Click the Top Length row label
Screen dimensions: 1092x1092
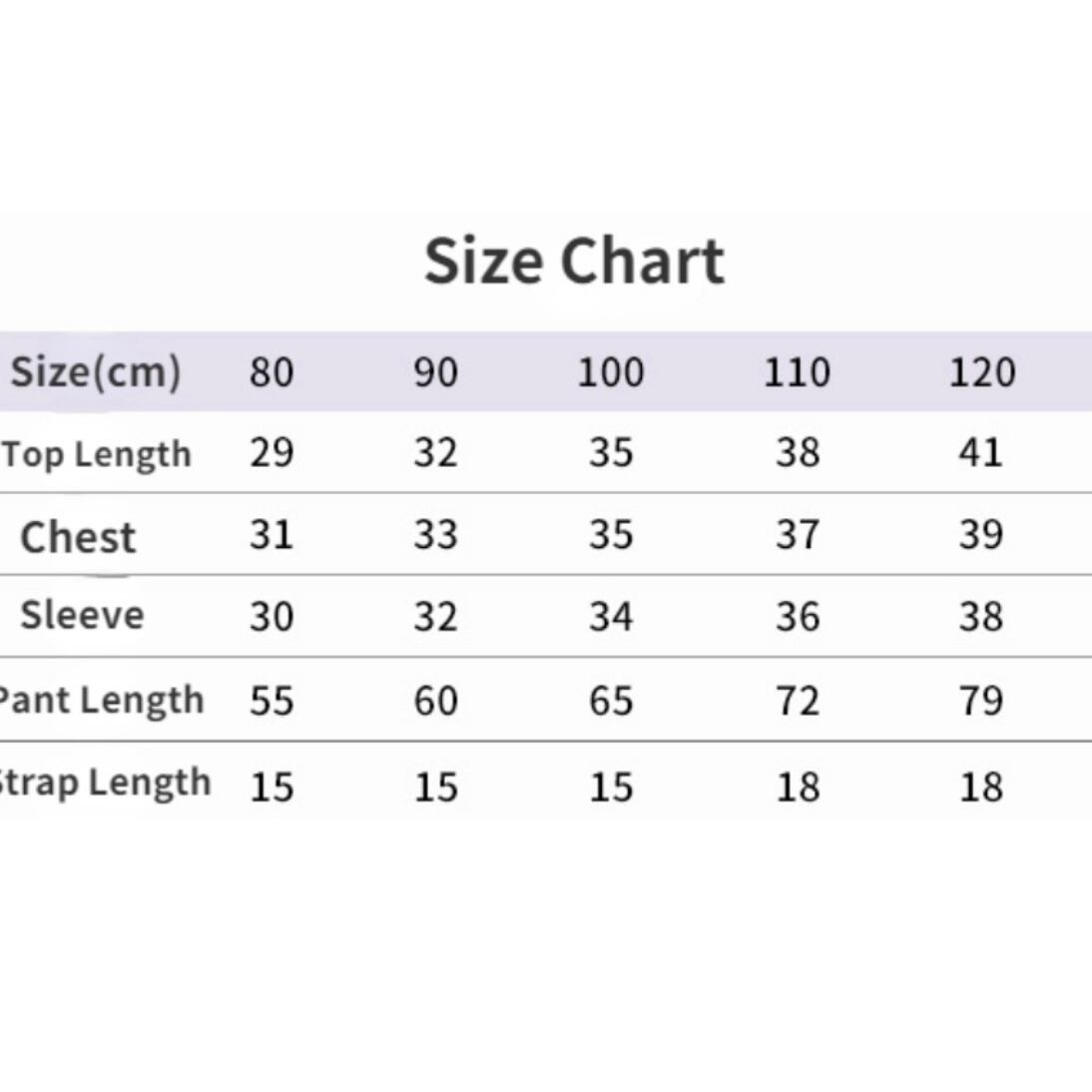[97, 454]
